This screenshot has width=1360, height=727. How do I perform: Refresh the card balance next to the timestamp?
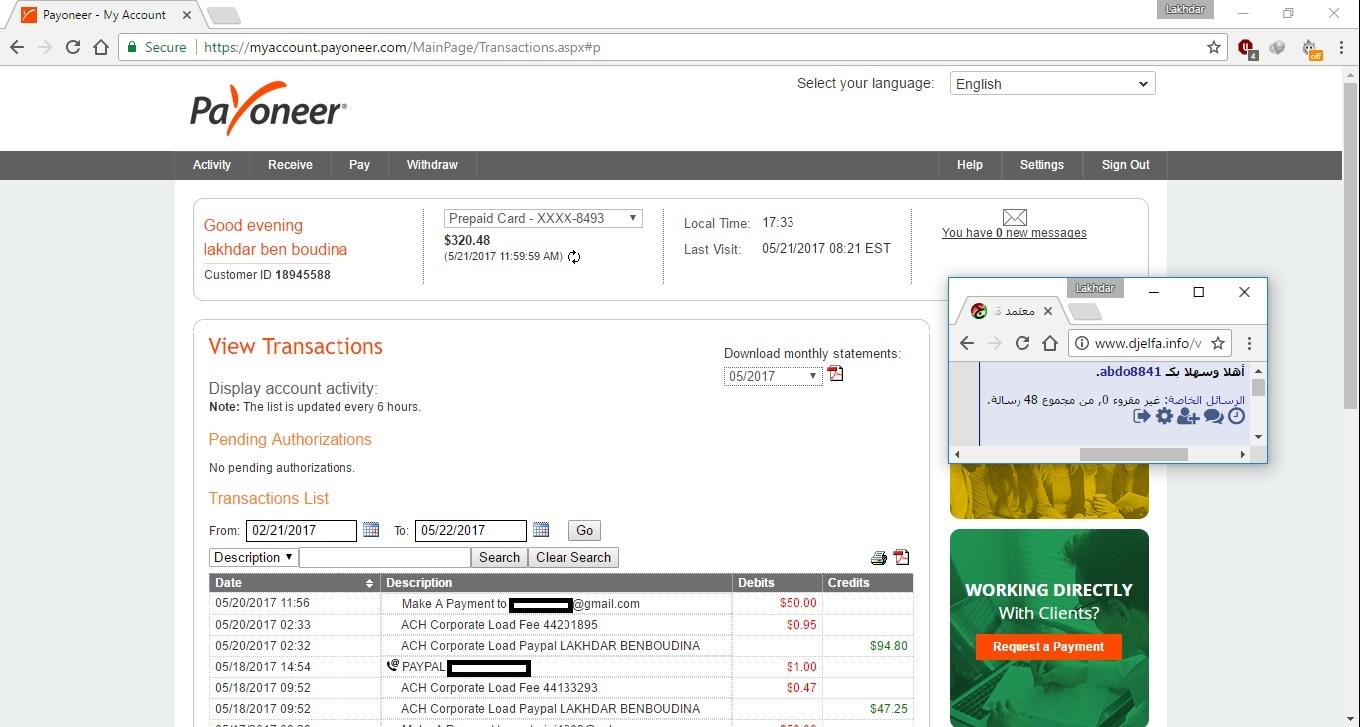pos(574,257)
